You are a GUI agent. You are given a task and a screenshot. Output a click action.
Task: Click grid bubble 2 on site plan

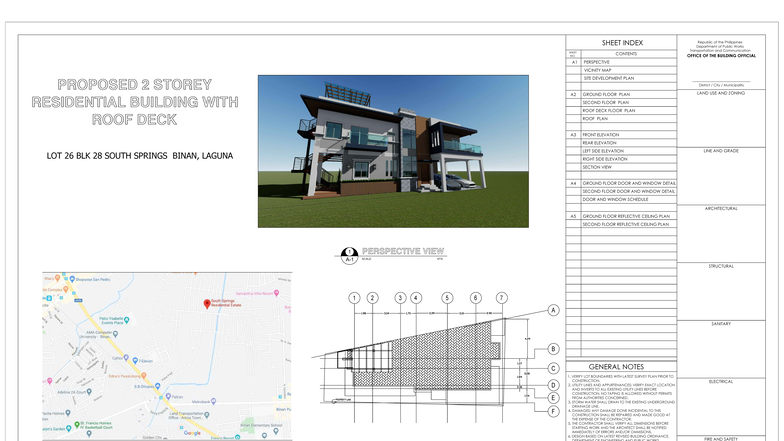[372, 298]
